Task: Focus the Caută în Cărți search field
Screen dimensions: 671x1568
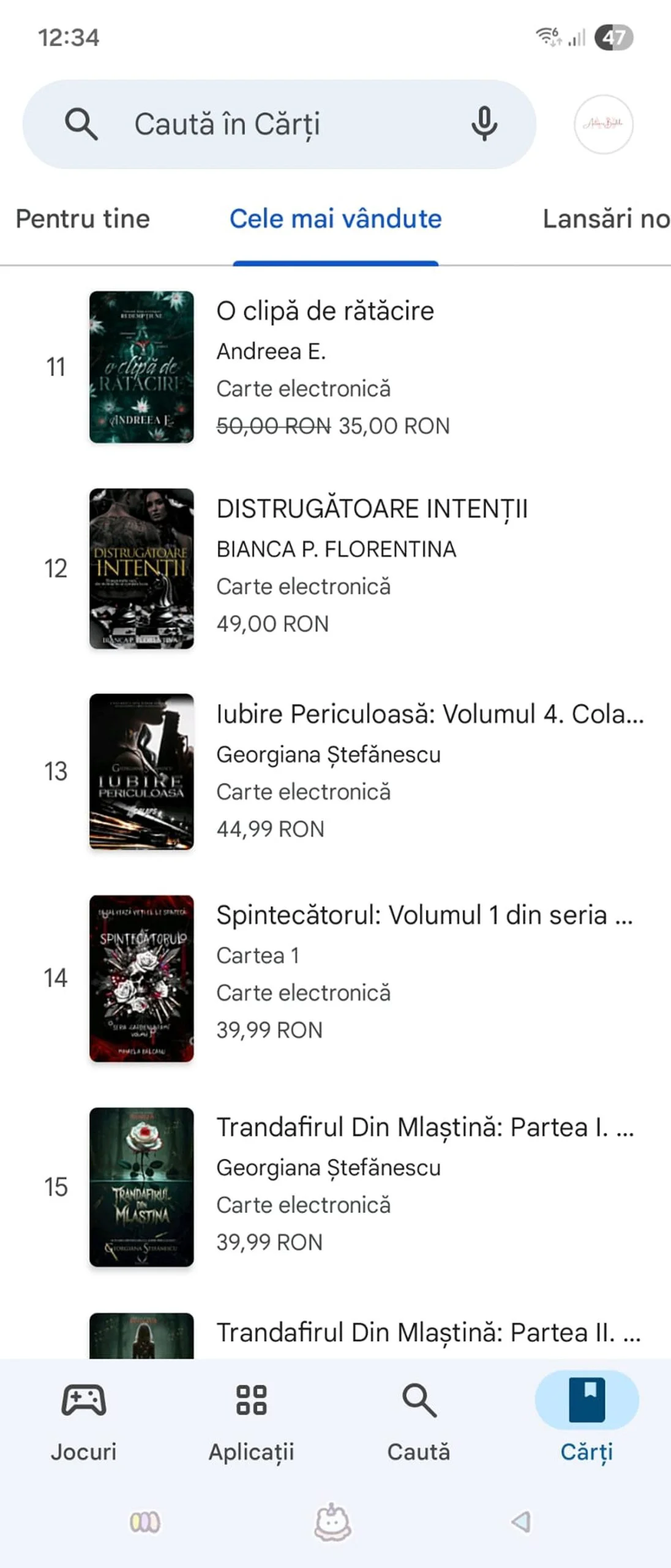Action: coord(279,124)
